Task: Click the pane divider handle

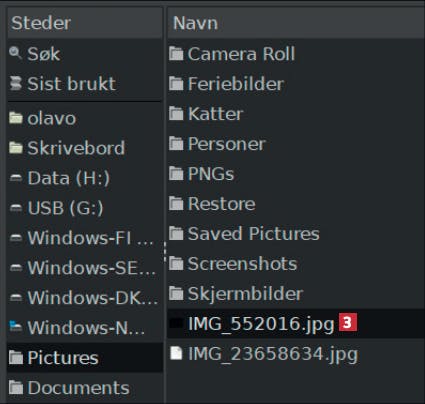Action: pyautogui.click(x=165, y=252)
